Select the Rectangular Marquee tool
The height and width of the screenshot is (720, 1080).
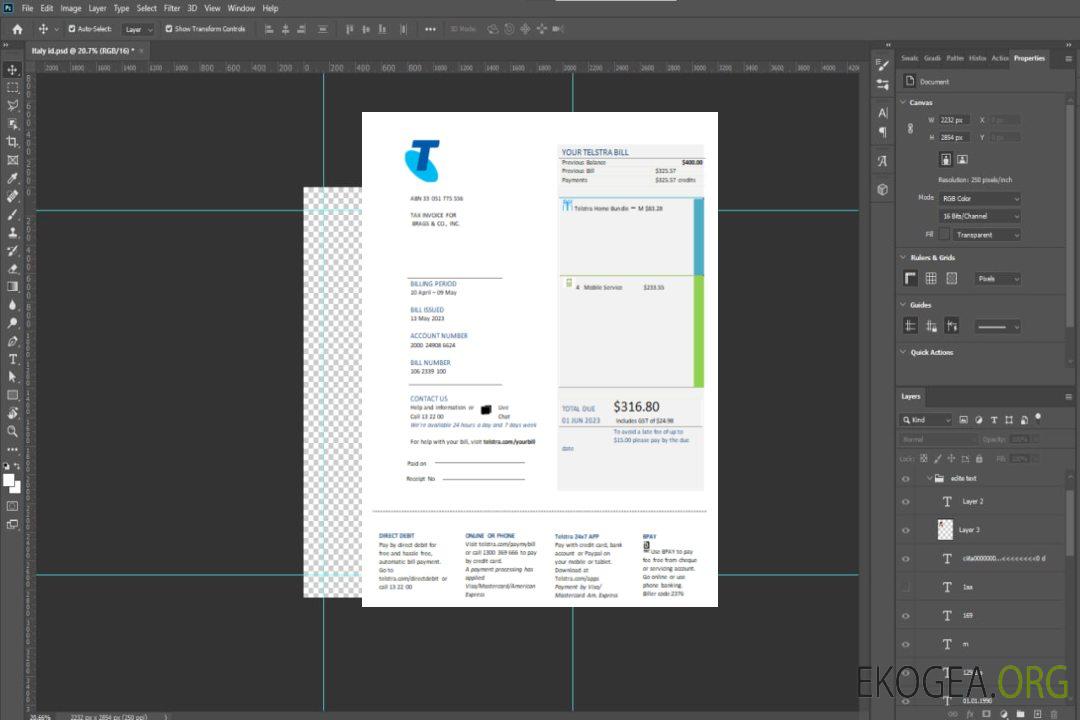click(12, 87)
